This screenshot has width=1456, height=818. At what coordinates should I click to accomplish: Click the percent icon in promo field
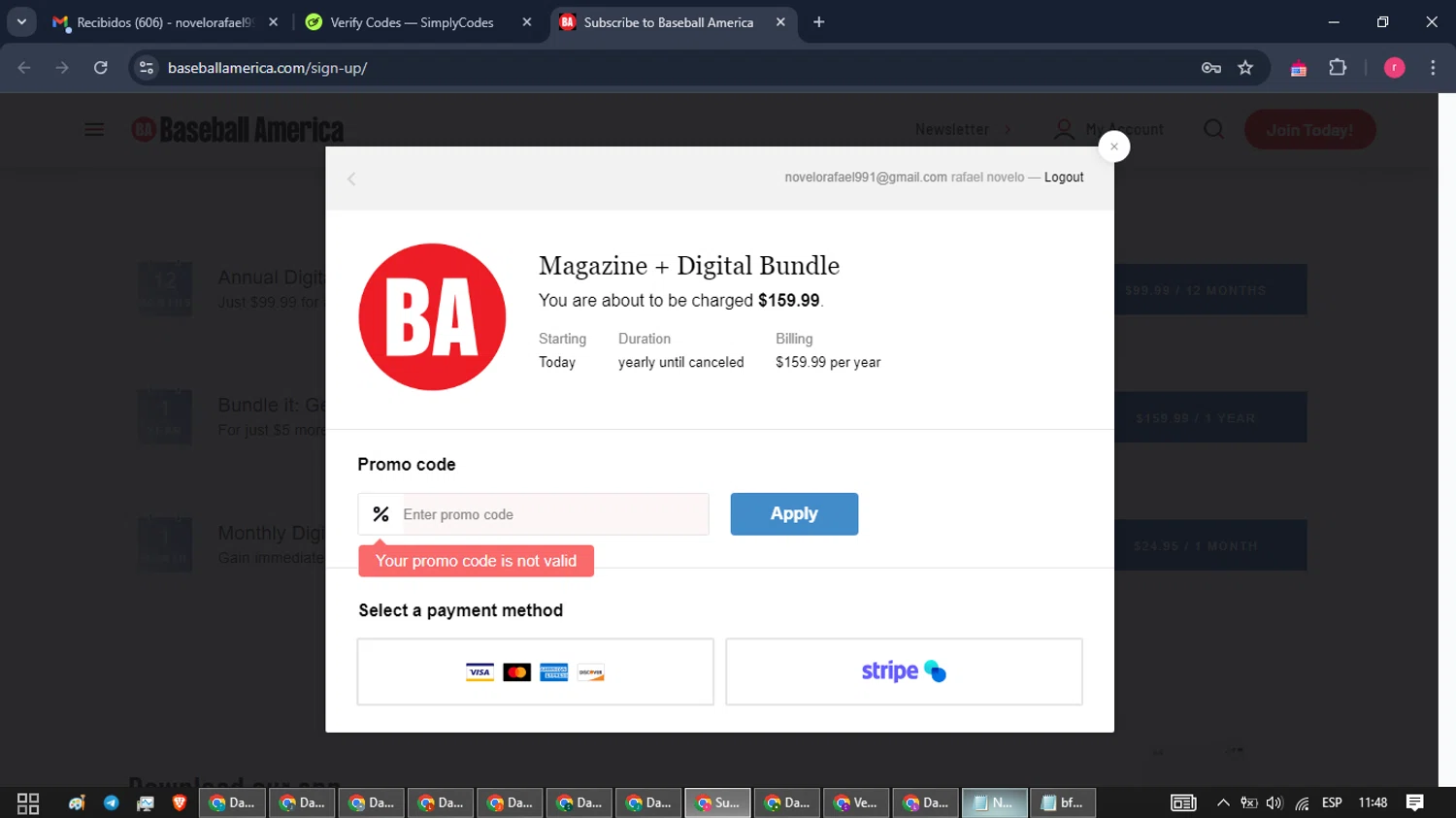(381, 514)
